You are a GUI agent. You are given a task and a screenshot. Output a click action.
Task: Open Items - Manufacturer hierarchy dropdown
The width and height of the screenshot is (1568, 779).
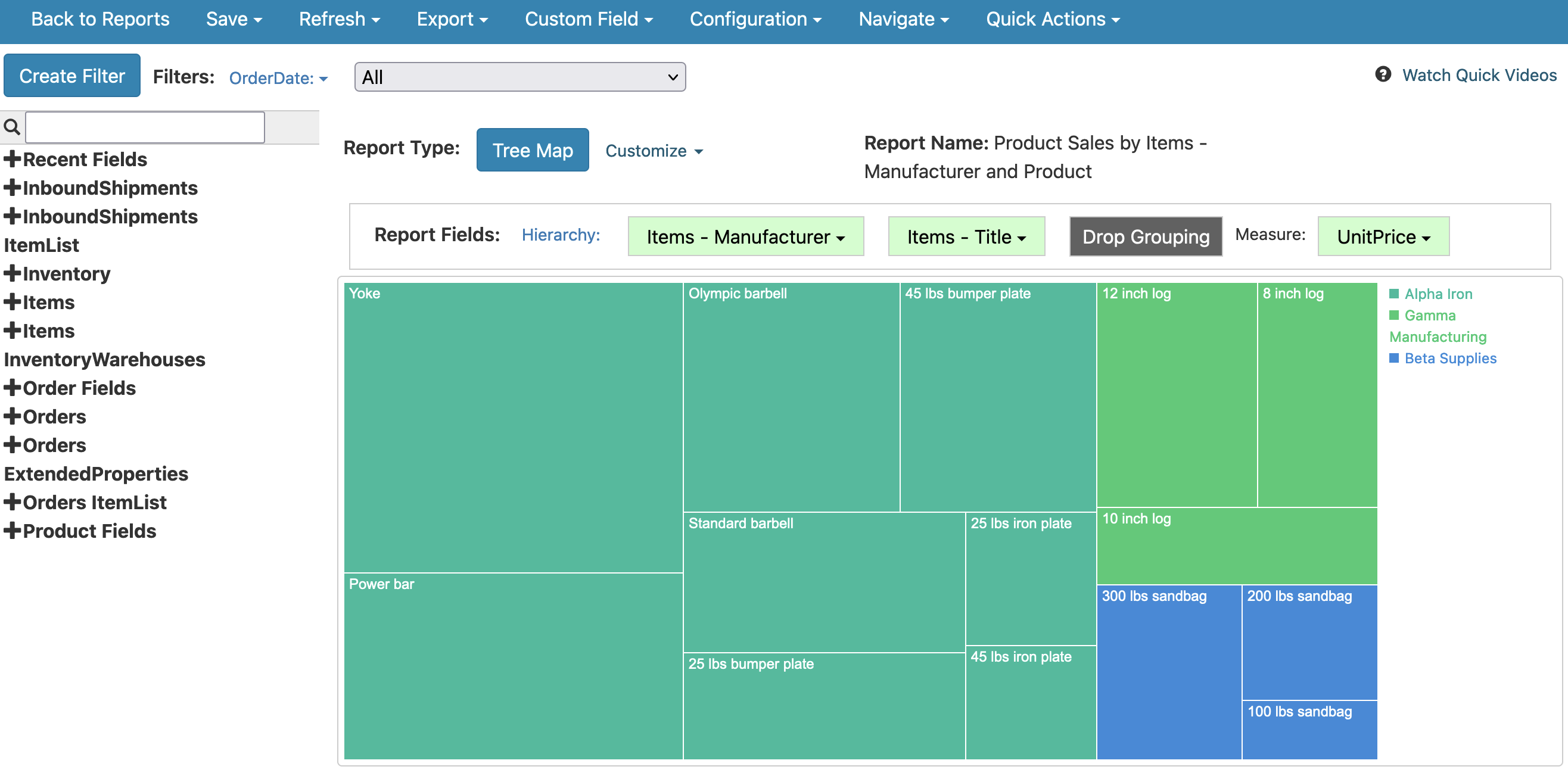[745, 237]
